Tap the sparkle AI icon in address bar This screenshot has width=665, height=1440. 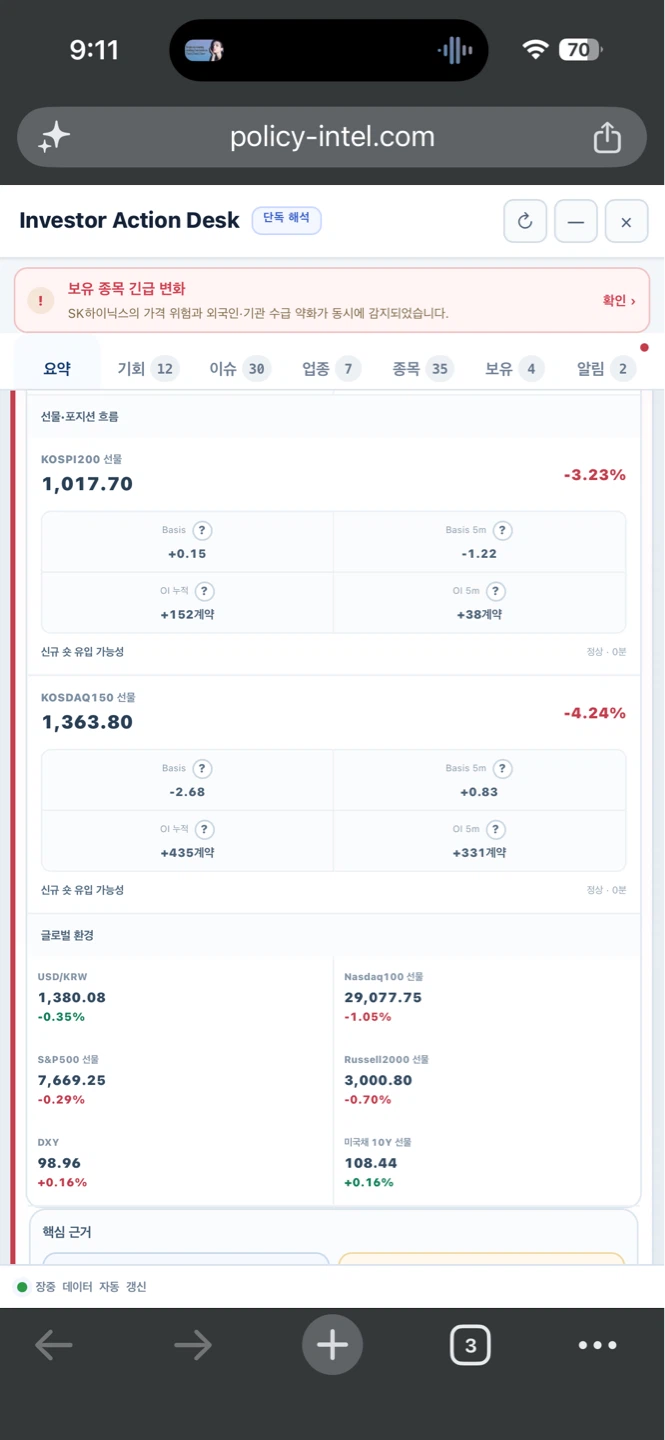click(54, 138)
